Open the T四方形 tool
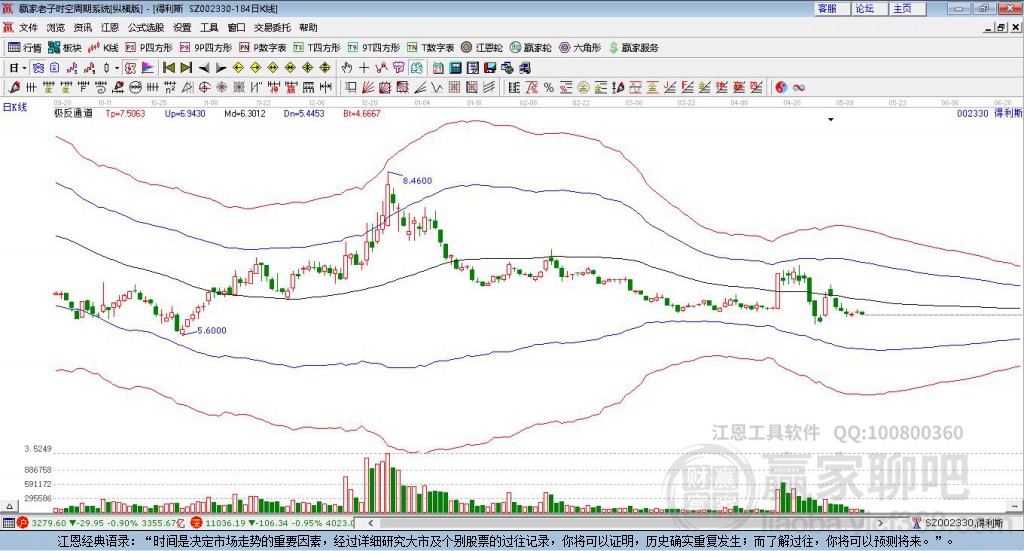Viewport: 1024px width, 551px height. click(x=317, y=48)
